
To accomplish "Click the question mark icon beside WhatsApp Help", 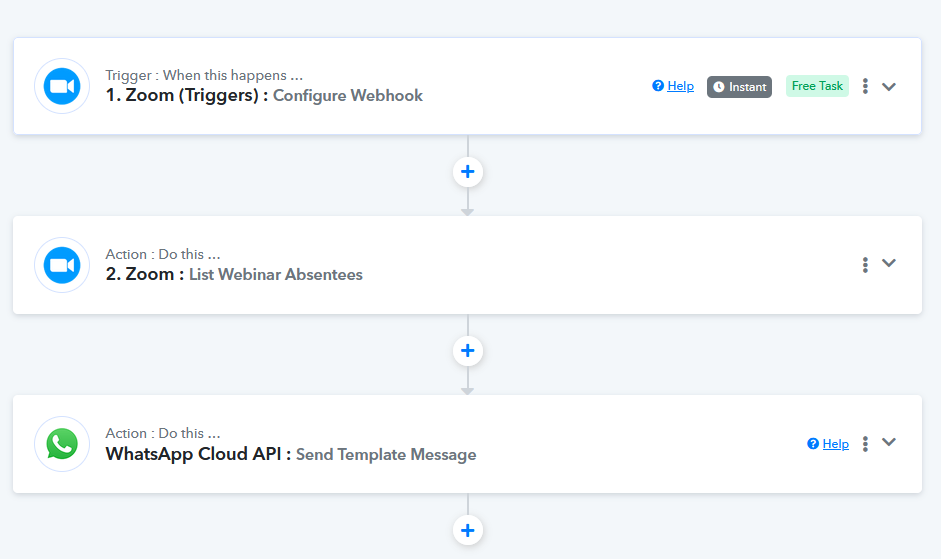I will pyautogui.click(x=813, y=444).
